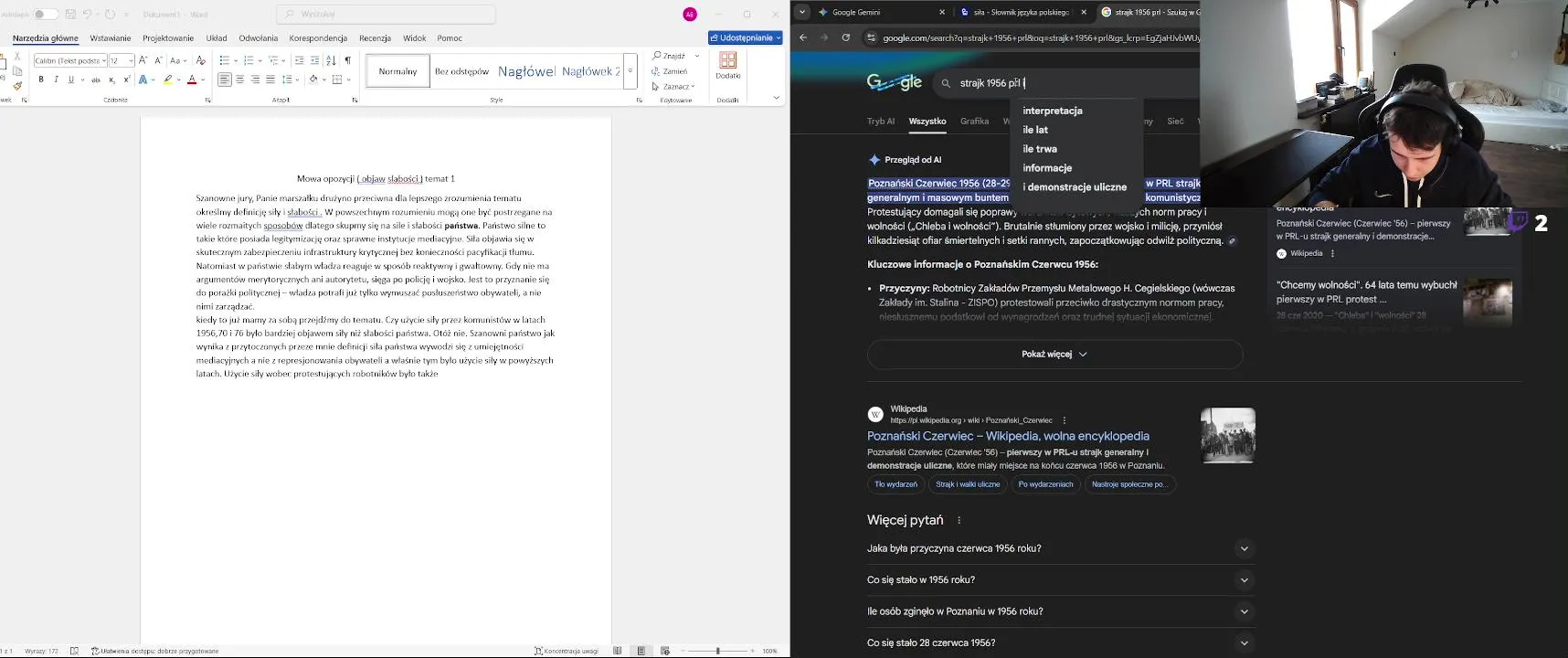Viewport: 1568px width, 658px height.
Task: Click Pokaż więcej in AI overview
Action: point(1054,354)
